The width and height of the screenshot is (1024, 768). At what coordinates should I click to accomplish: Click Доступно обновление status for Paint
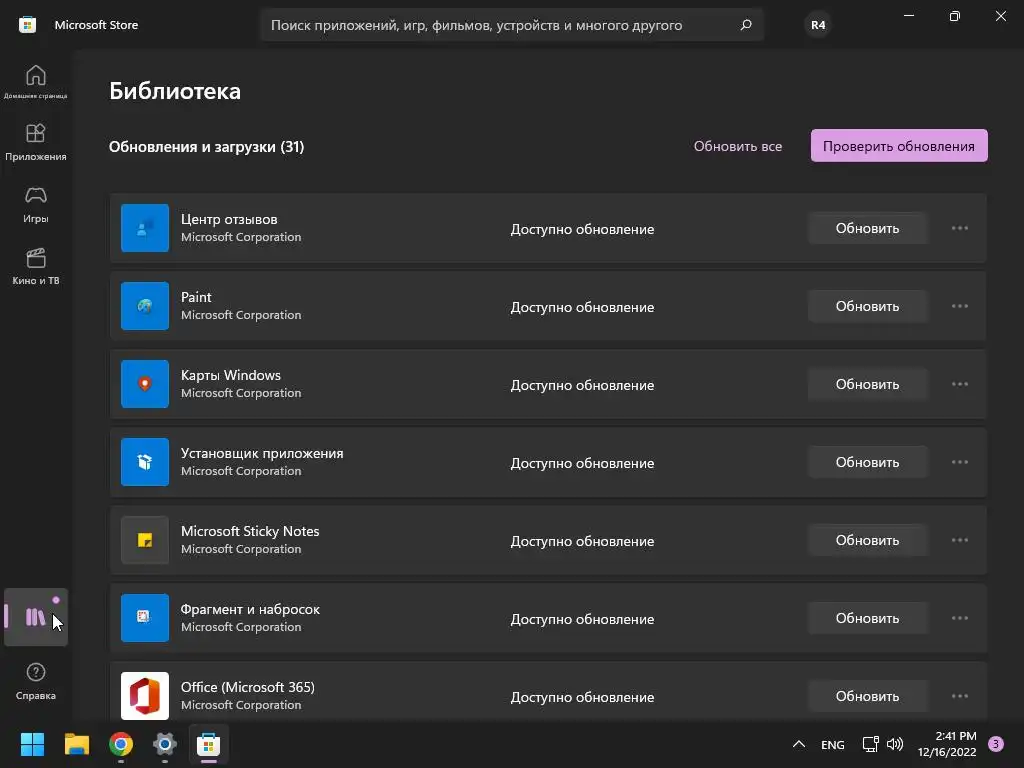[582, 307]
